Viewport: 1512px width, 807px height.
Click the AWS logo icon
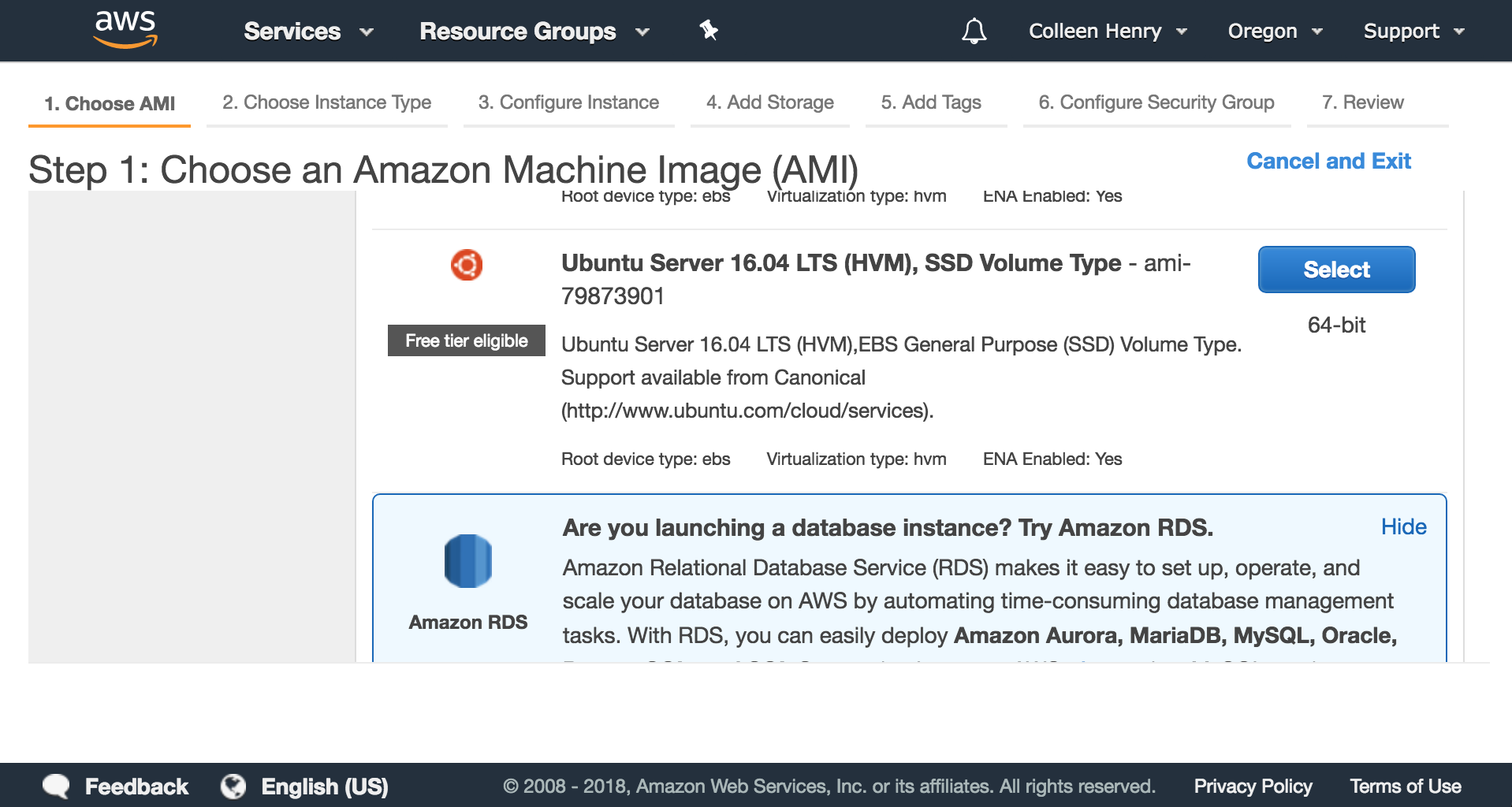point(125,29)
